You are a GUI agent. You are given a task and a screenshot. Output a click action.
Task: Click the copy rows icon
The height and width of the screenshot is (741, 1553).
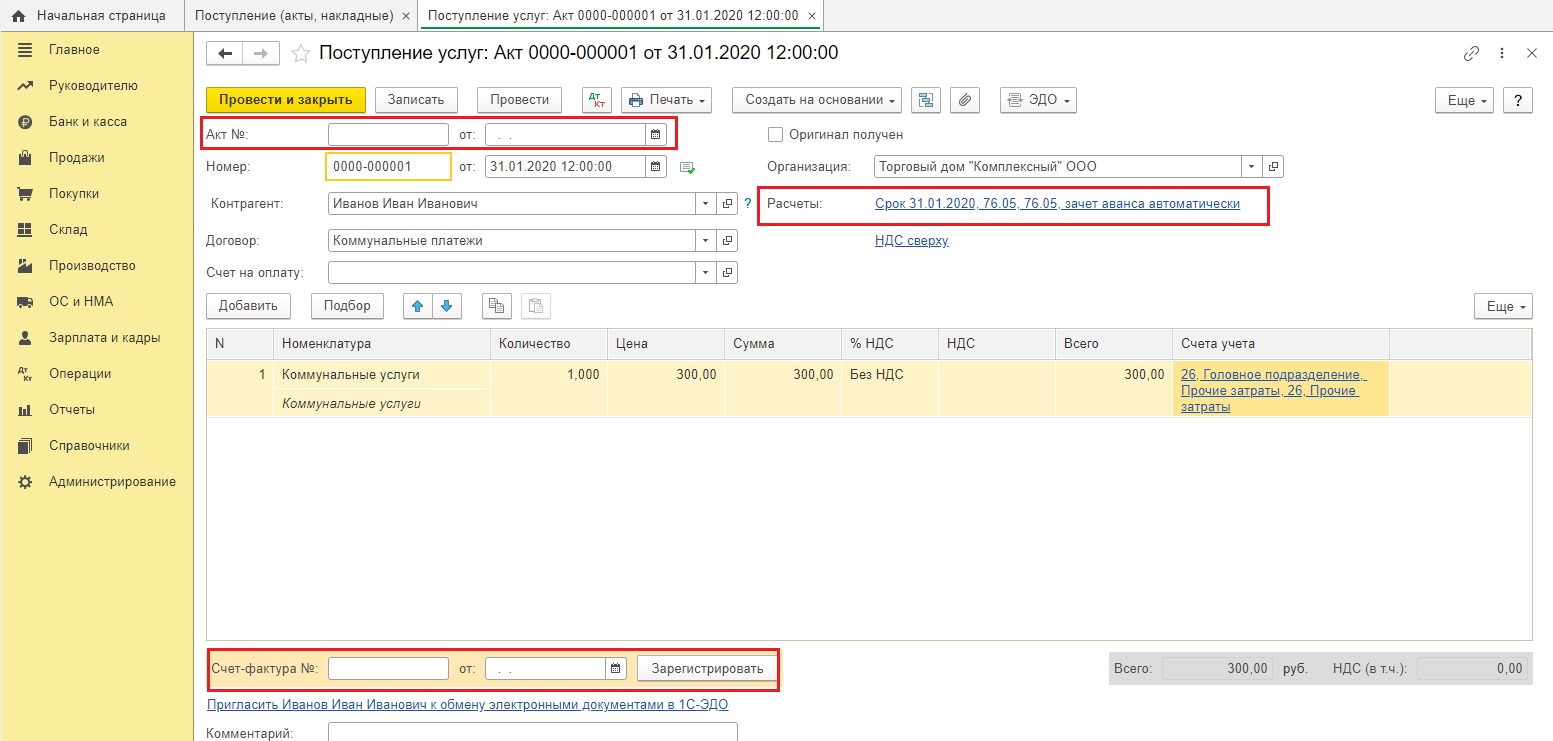(x=497, y=306)
